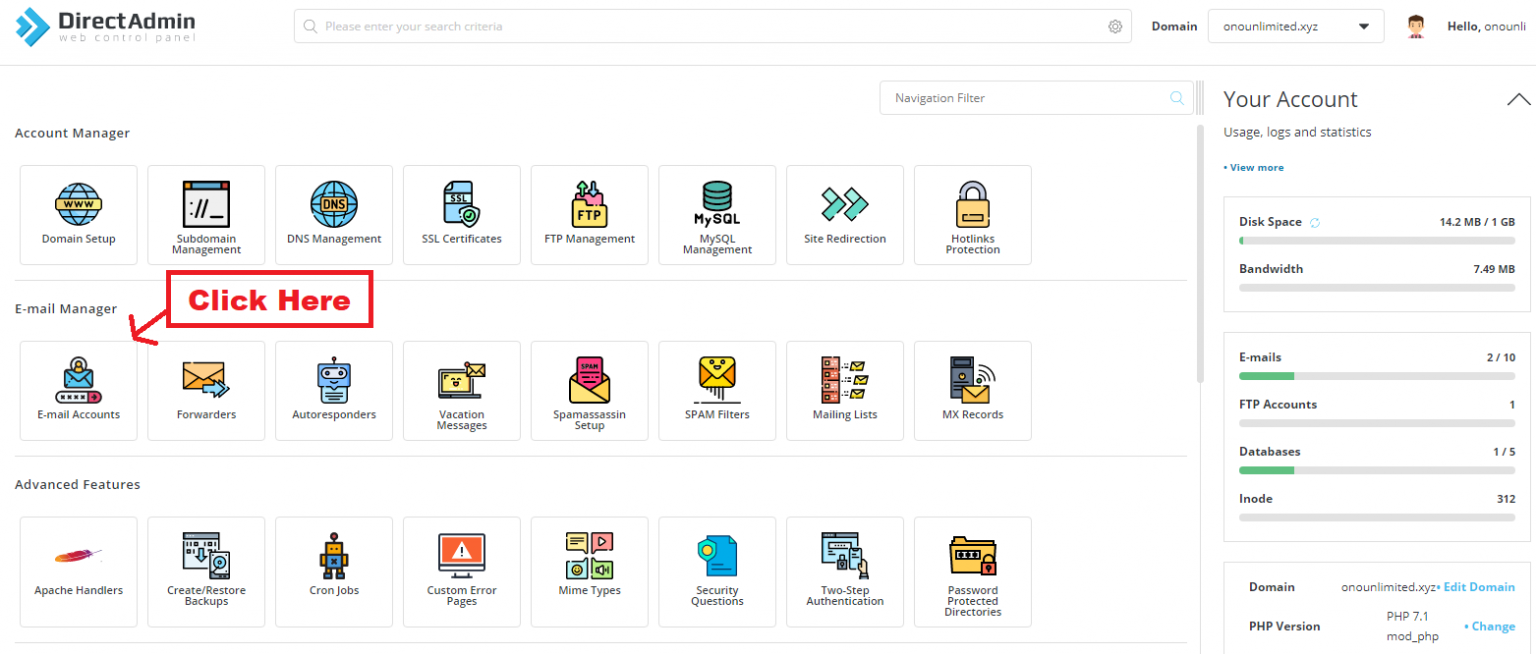Open Apache Handlers
1536x654 pixels.
(78, 571)
